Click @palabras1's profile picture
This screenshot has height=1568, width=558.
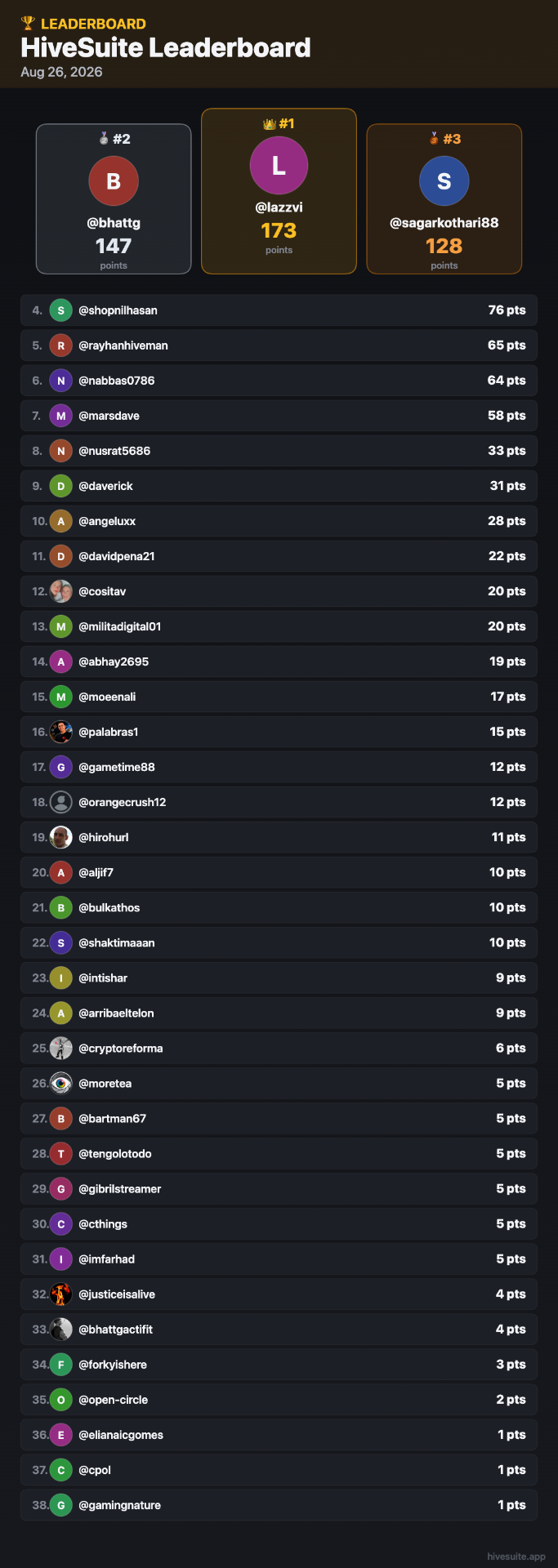60,732
